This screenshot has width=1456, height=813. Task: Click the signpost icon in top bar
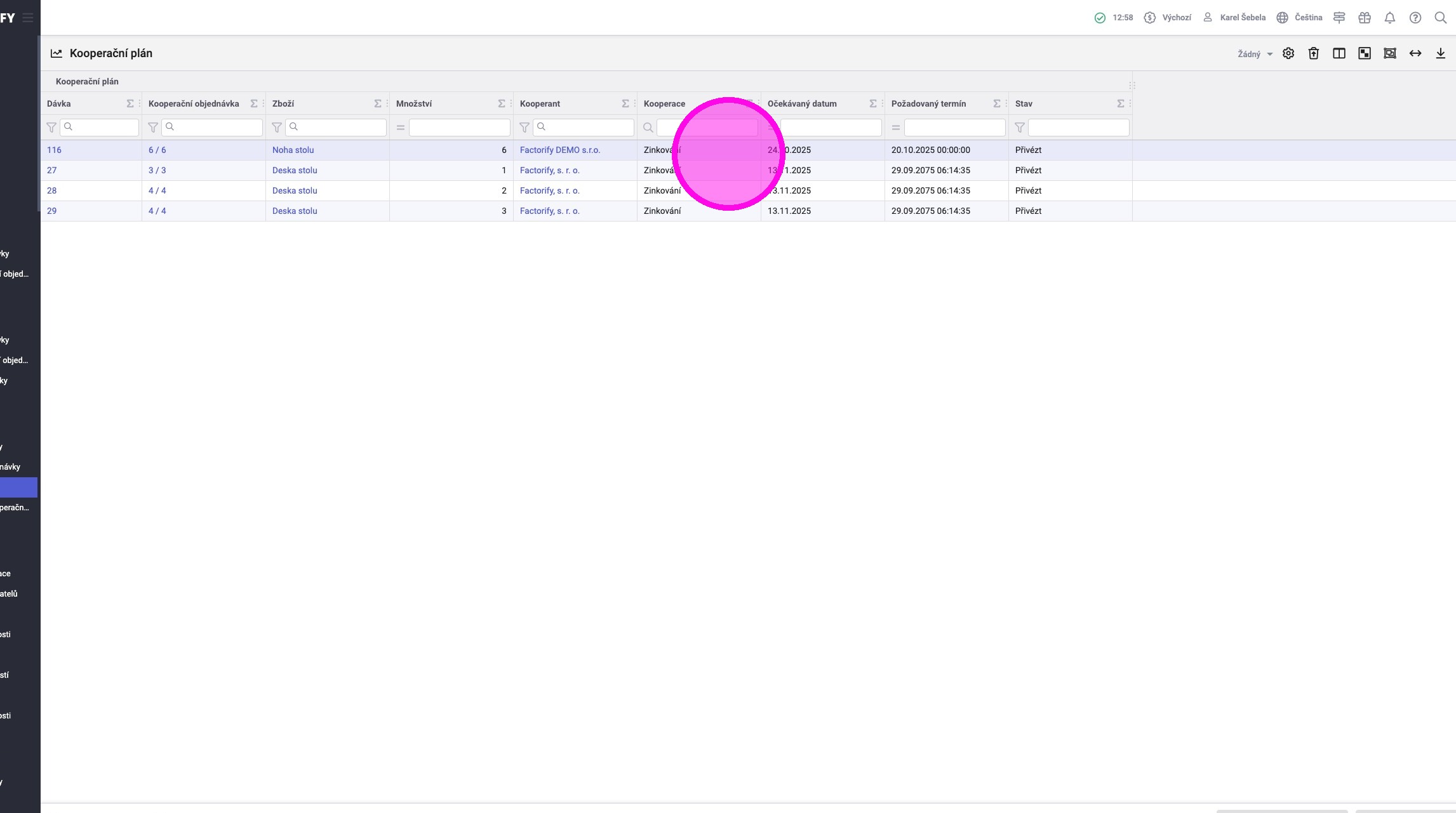(x=1339, y=18)
